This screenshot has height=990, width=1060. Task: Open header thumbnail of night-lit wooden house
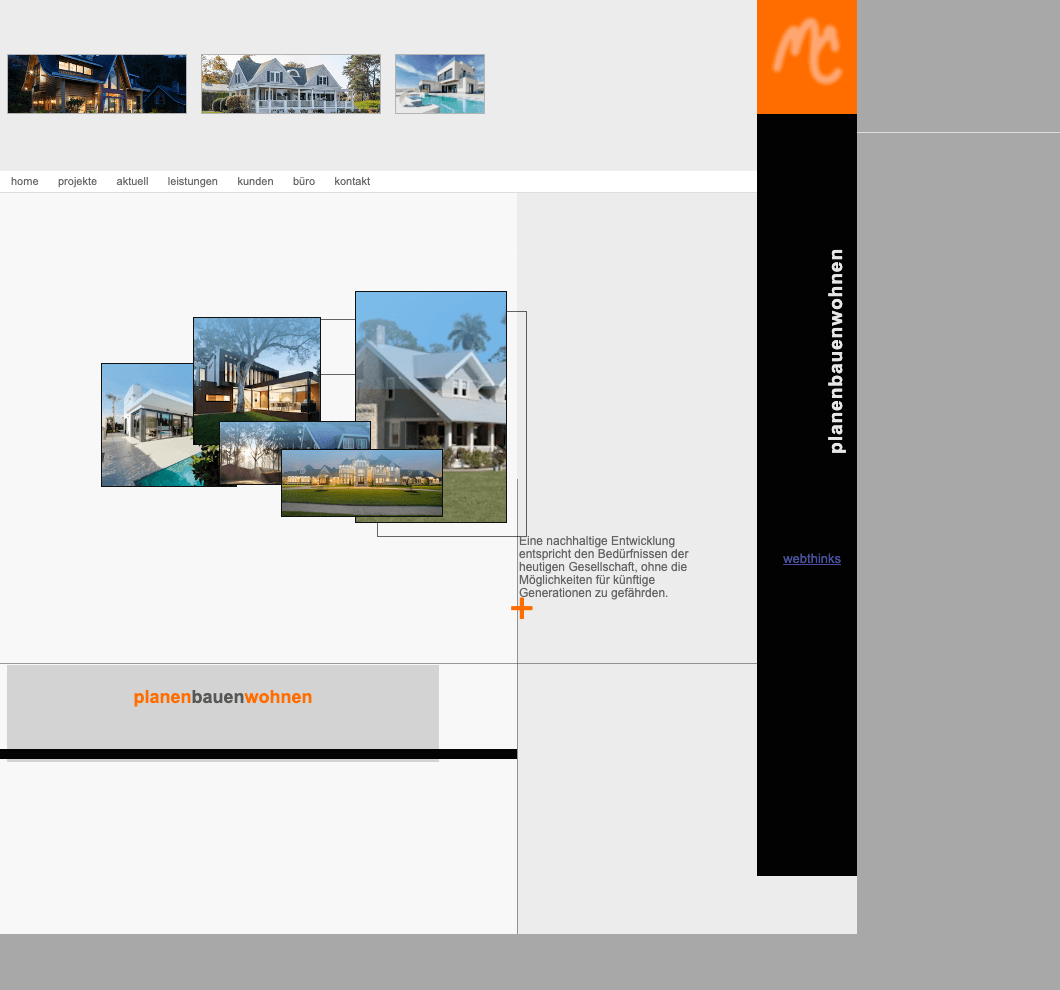(x=97, y=84)
